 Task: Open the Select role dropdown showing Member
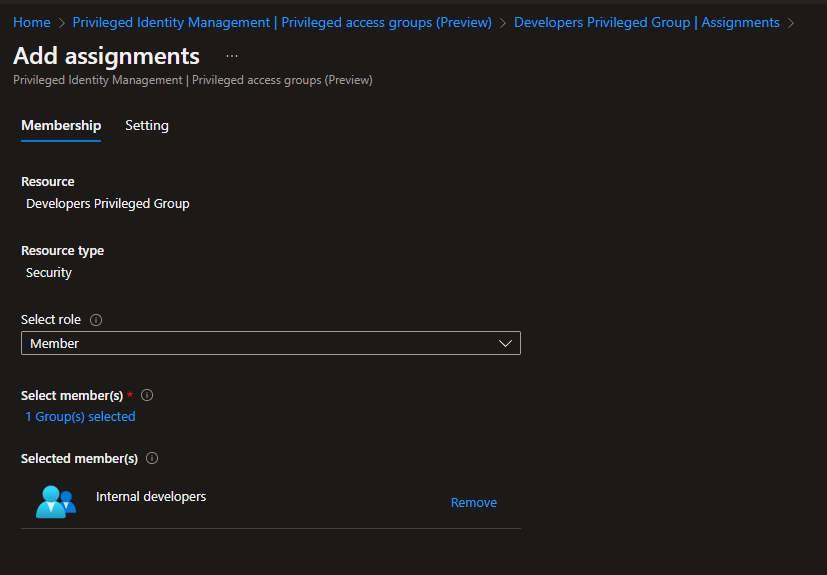click(271, 343)
